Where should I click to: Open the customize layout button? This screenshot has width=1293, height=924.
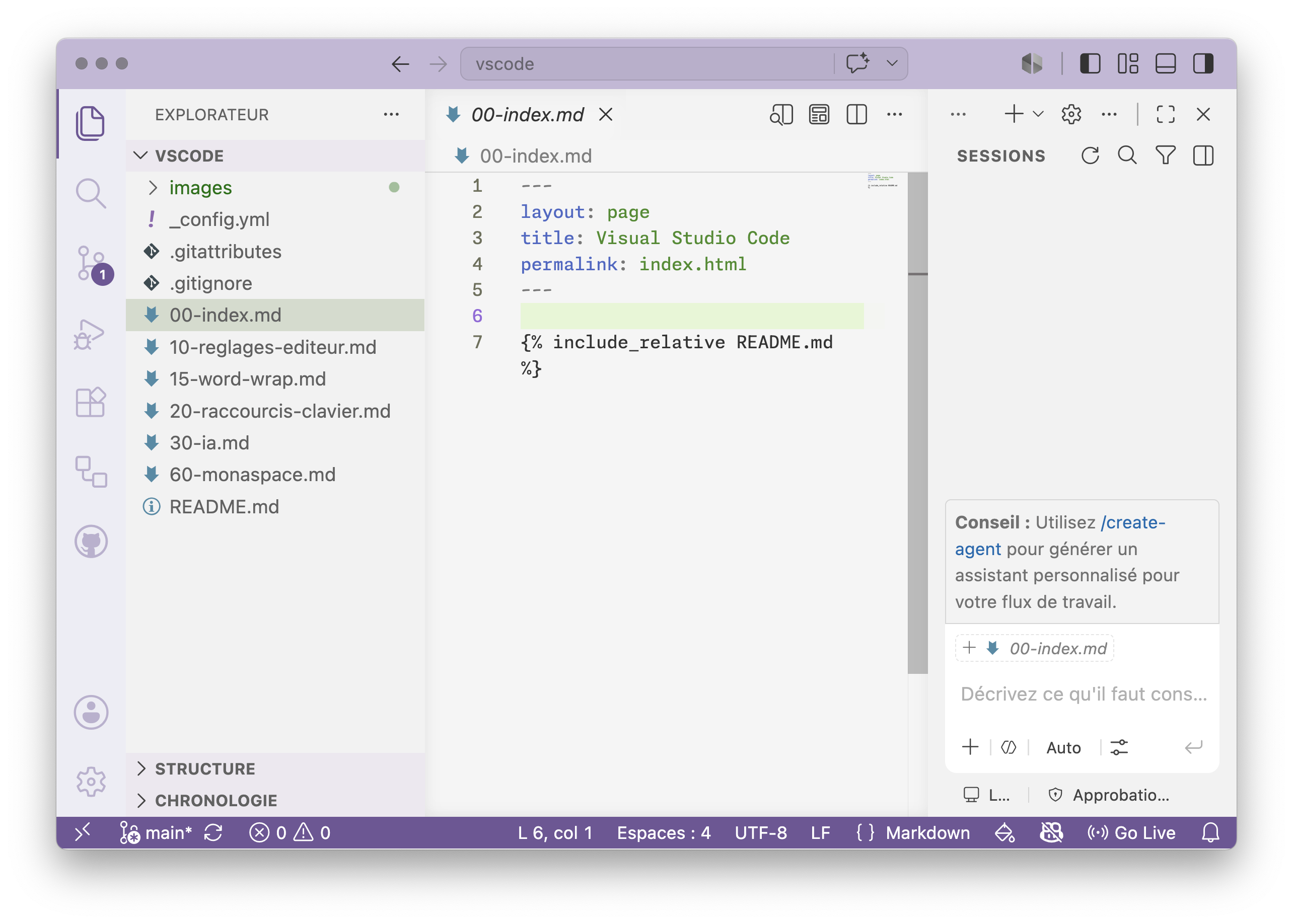tap(1127, 63)
